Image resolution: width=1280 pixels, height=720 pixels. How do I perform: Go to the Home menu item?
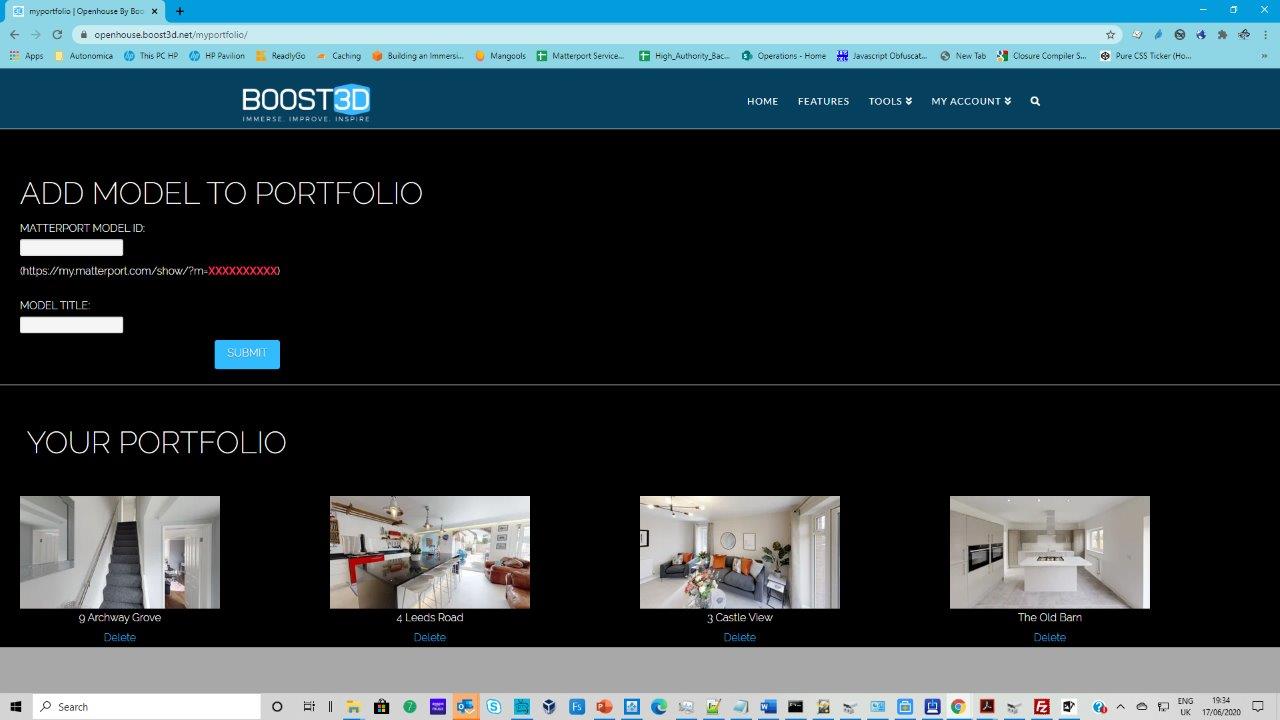762,101
